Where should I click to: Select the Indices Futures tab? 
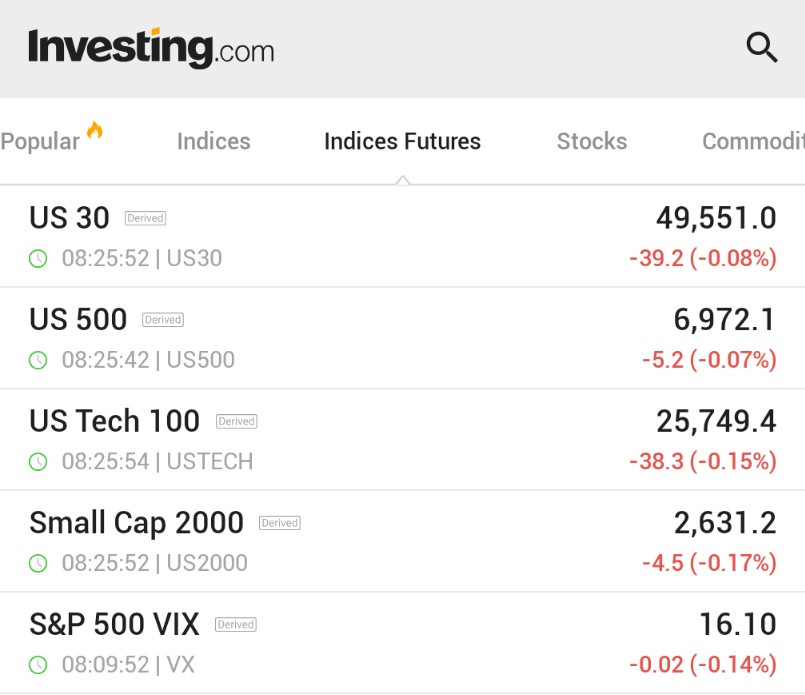[402, 142]
